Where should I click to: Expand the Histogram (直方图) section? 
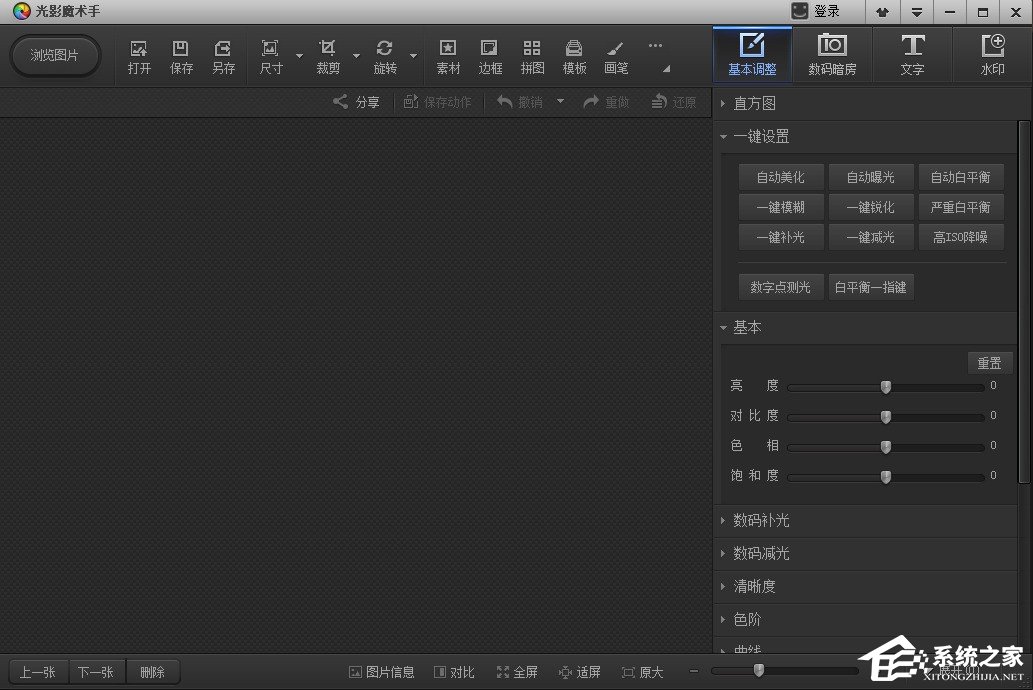(753, 103)
